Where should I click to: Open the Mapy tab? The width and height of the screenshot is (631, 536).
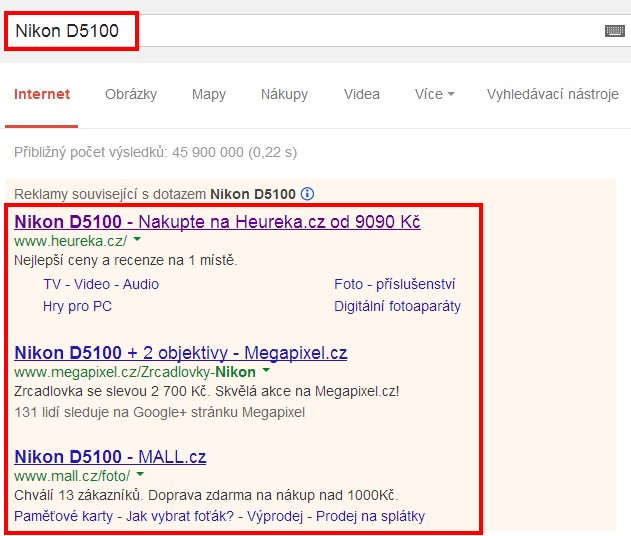(209, 94)
